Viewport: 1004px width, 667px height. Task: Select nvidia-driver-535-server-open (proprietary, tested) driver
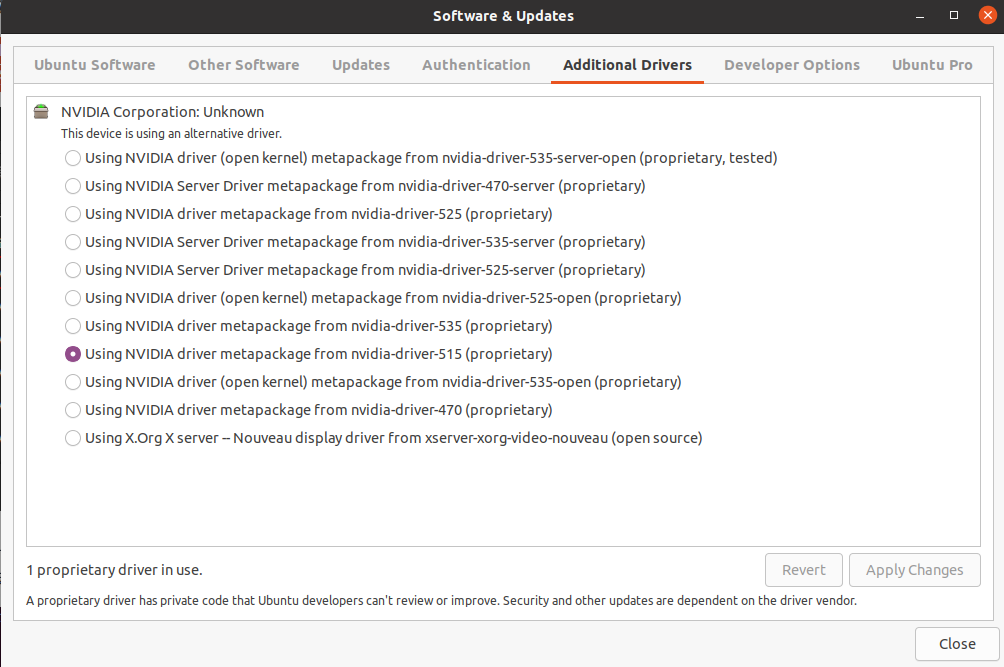(x=73, y=158)
